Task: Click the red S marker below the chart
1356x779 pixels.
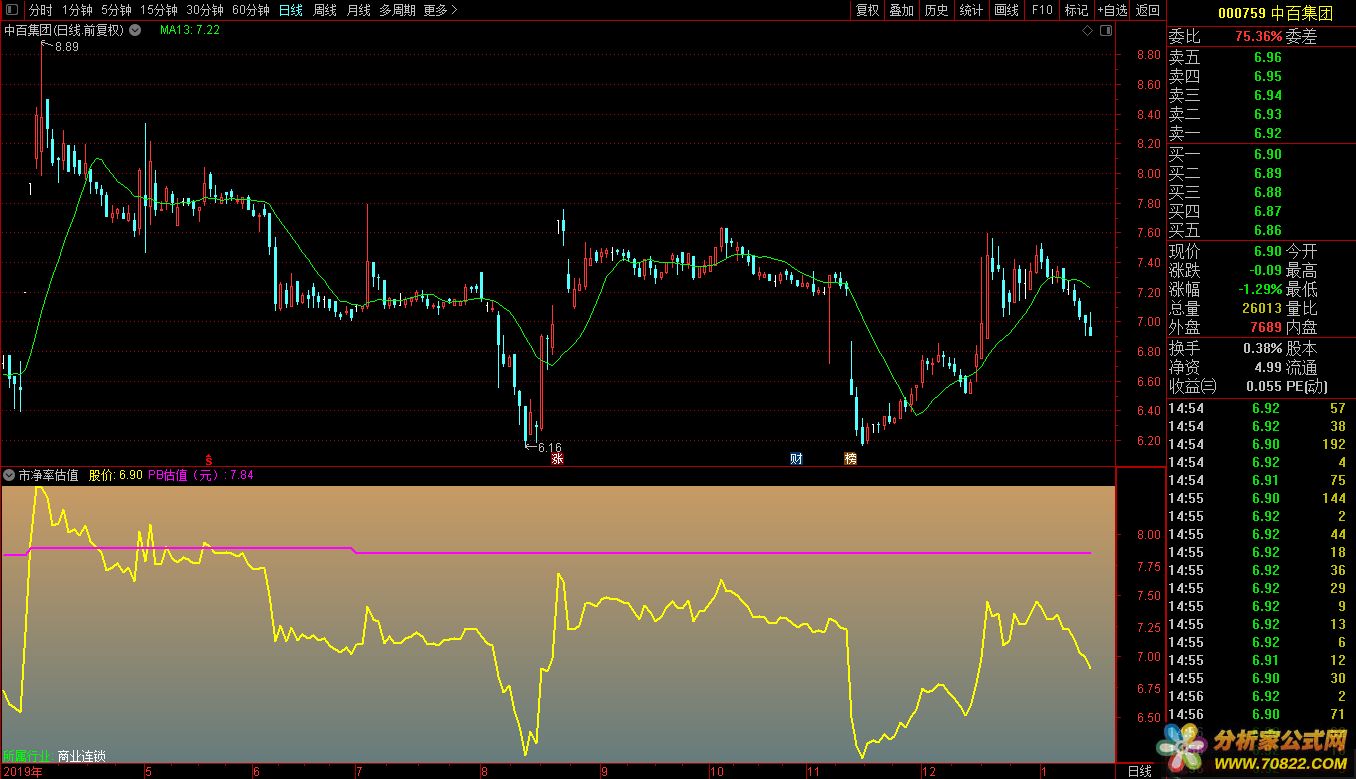Action: coord(209,459)
